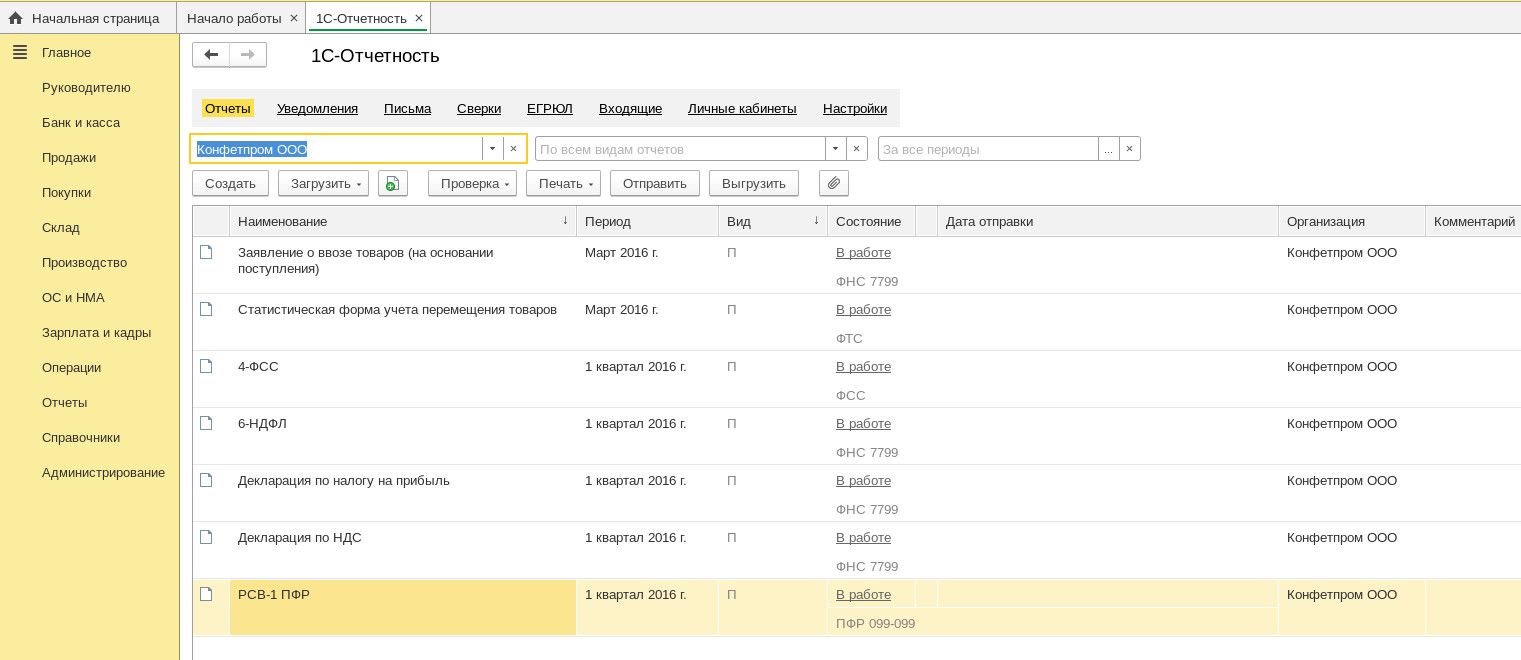This screenshot has width=1521, height=660.
Task: Expand the organization dropdown list
Action: point(492,149)
